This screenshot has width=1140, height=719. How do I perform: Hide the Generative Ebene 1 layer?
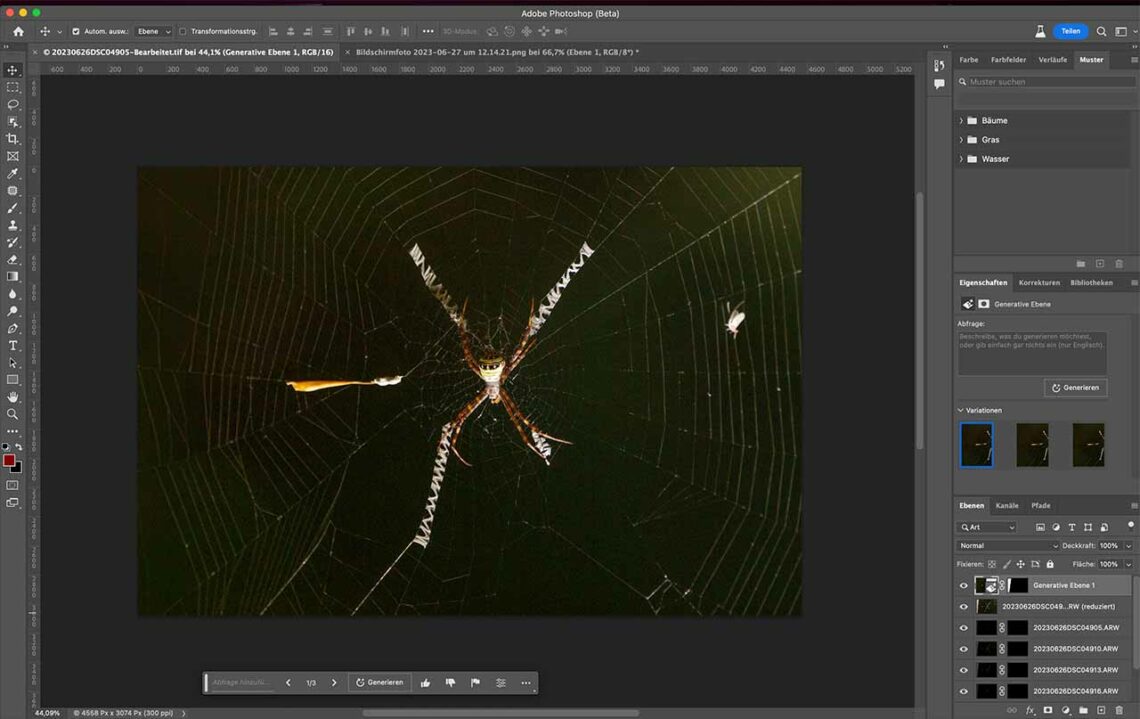coord(964,586)
